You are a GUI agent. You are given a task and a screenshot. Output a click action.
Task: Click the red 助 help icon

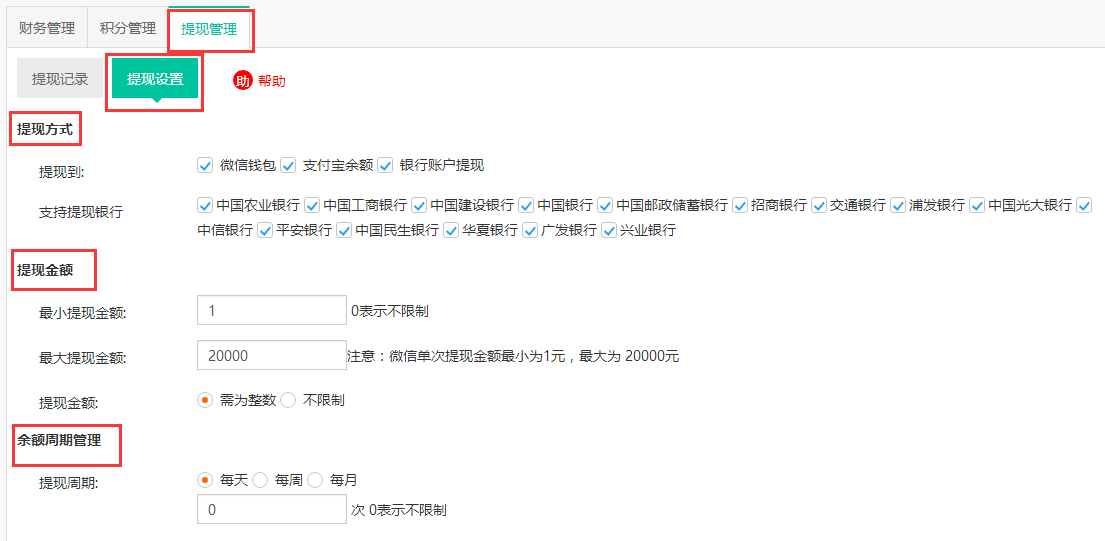click(242, 81)
